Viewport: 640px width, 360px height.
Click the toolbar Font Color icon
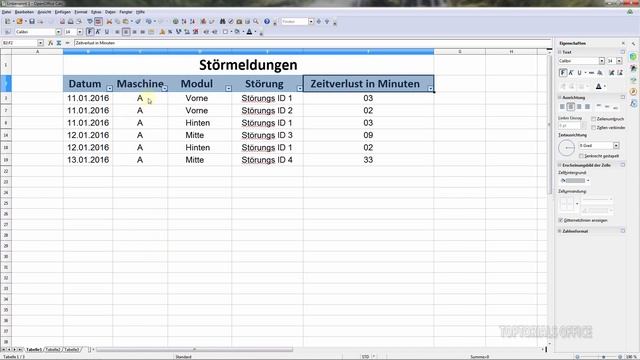(x=249, y=32)
